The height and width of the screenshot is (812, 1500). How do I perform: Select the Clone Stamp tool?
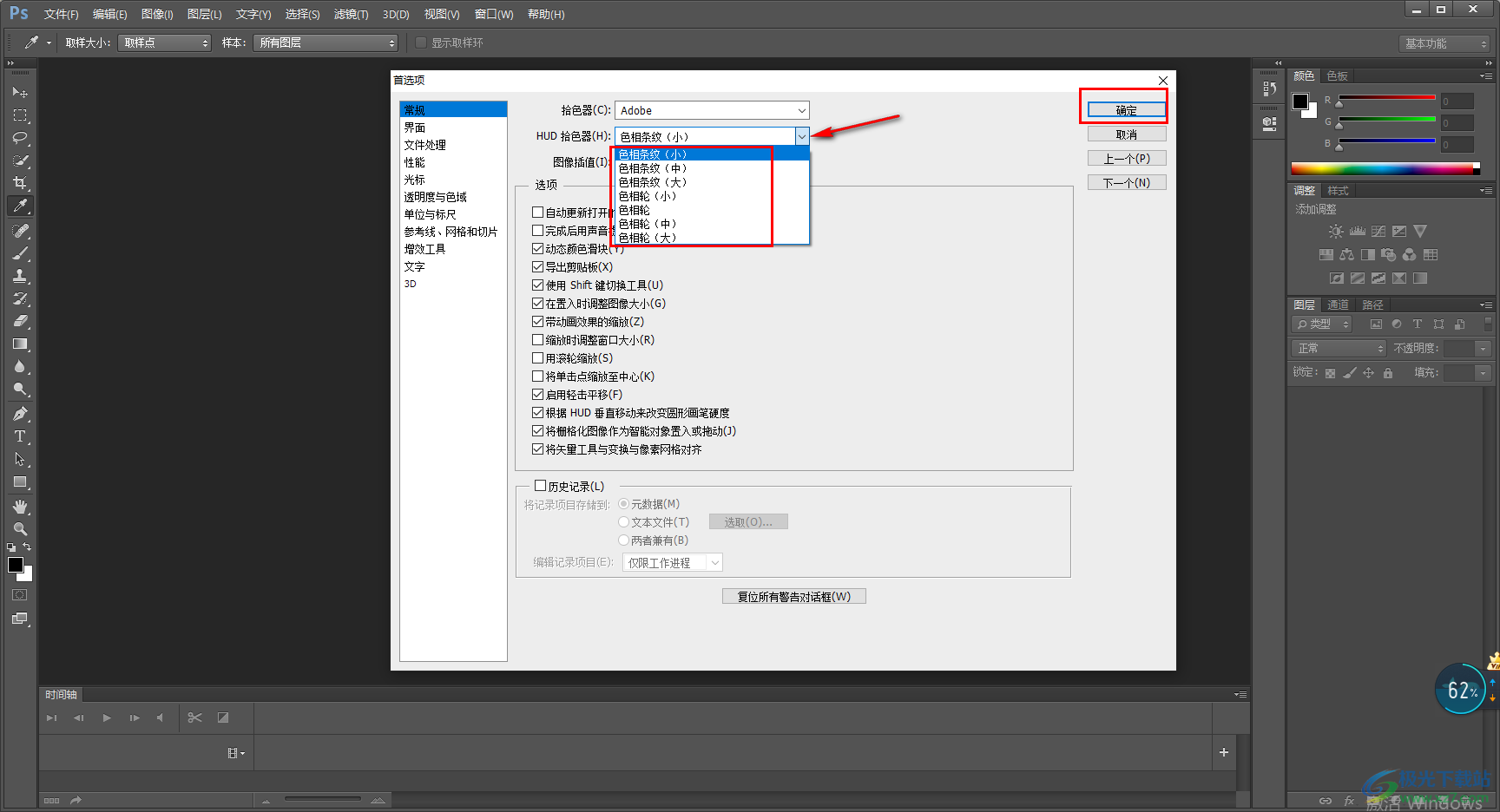click(20, 276)
